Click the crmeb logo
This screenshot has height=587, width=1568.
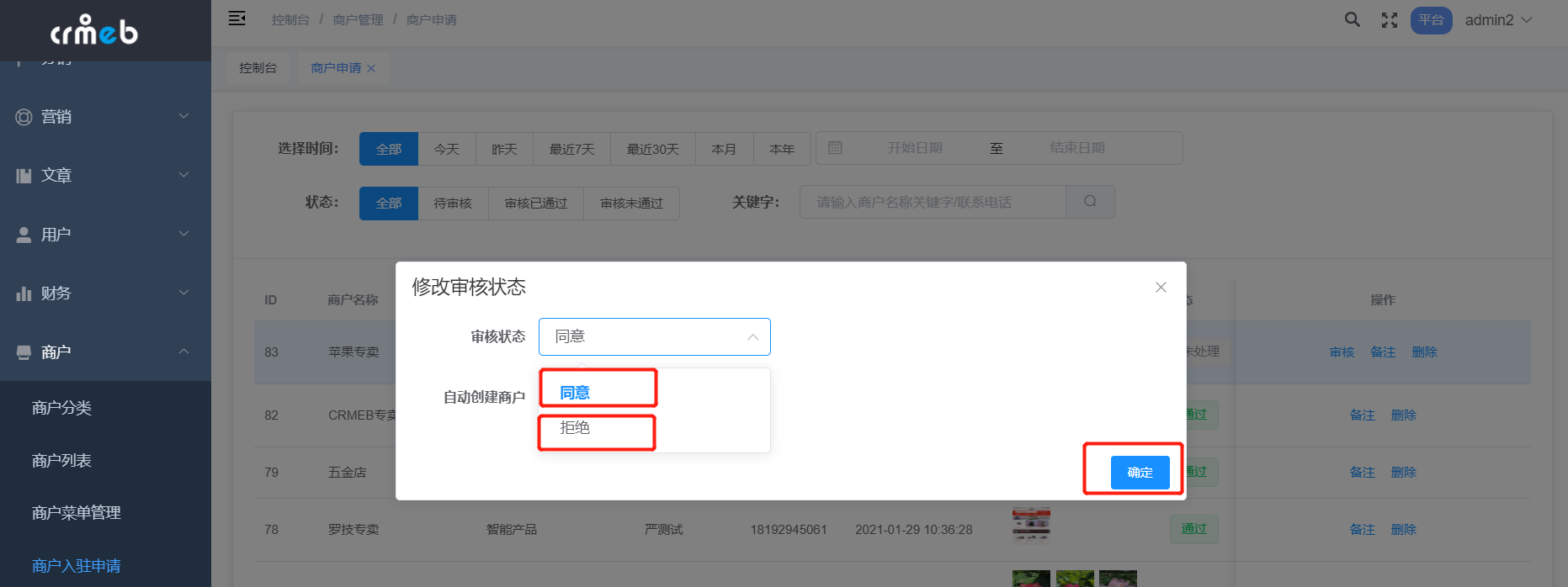click(x=94, y=30)
